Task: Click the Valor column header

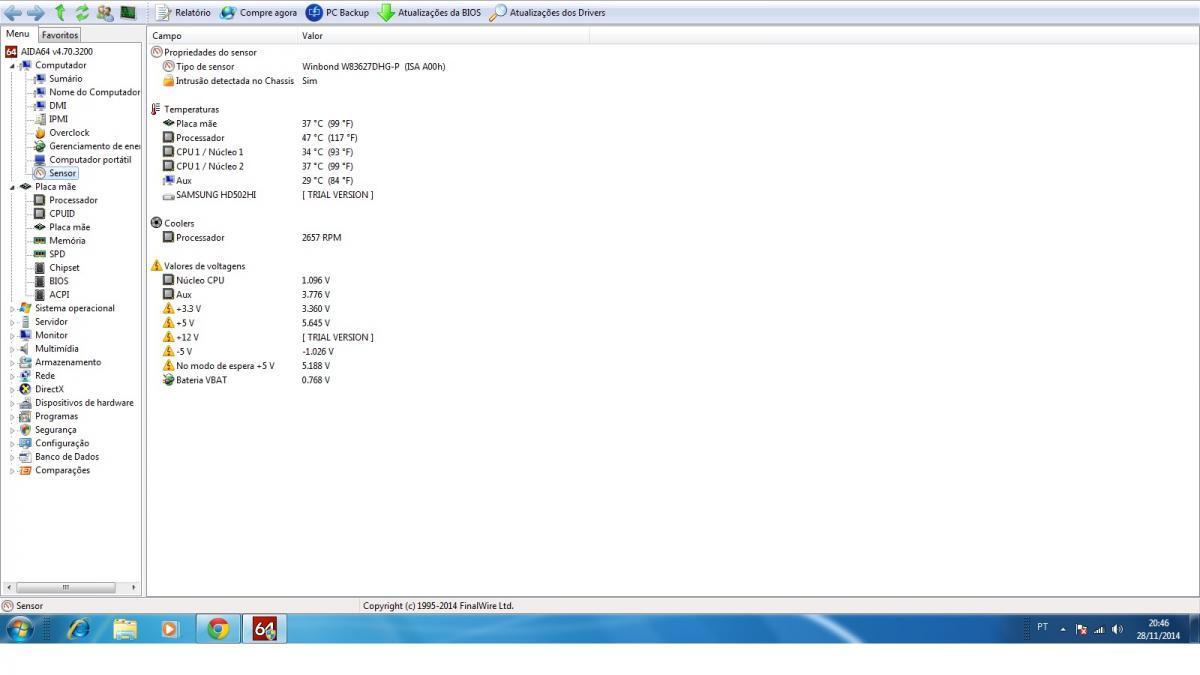Action: pyautogui.click(x=443, y=36)
